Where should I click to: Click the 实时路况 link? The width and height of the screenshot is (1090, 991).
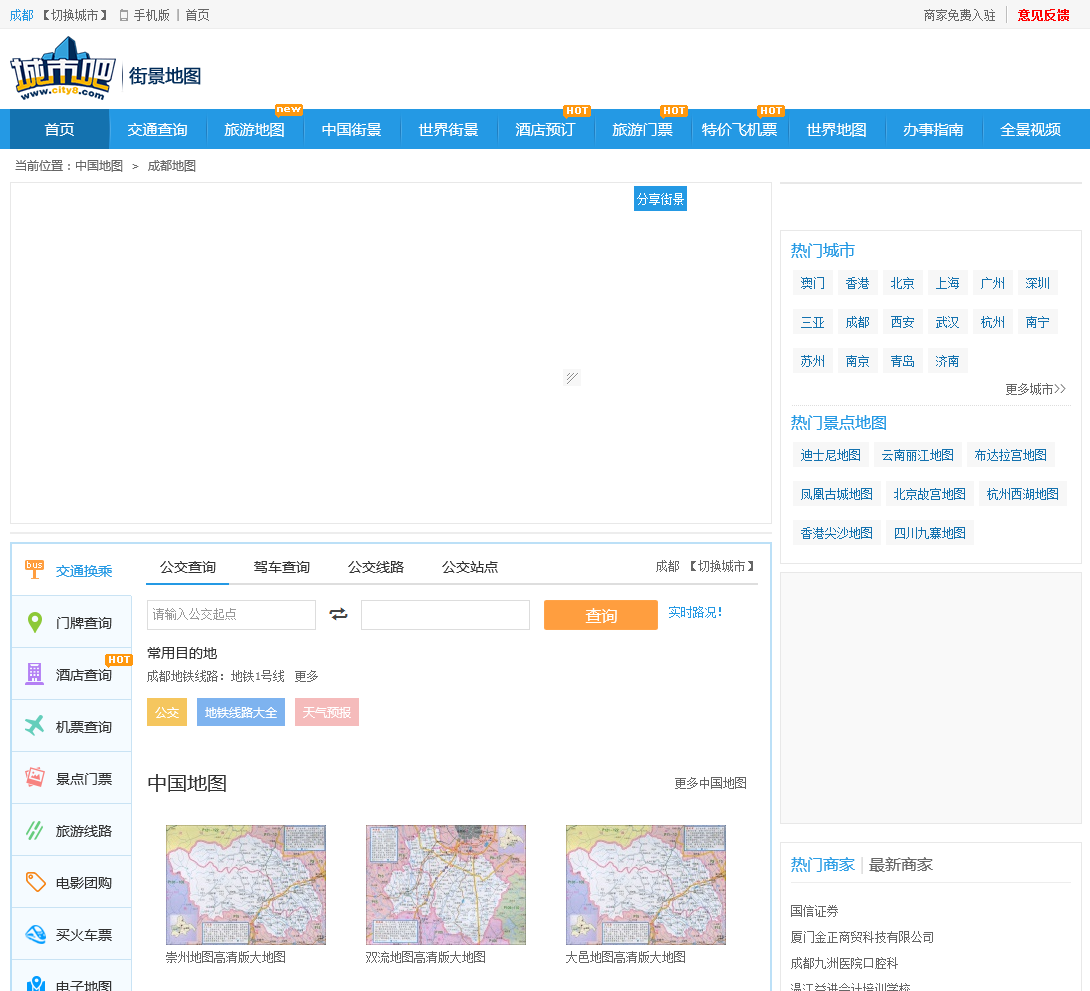[x=695, y=612]
